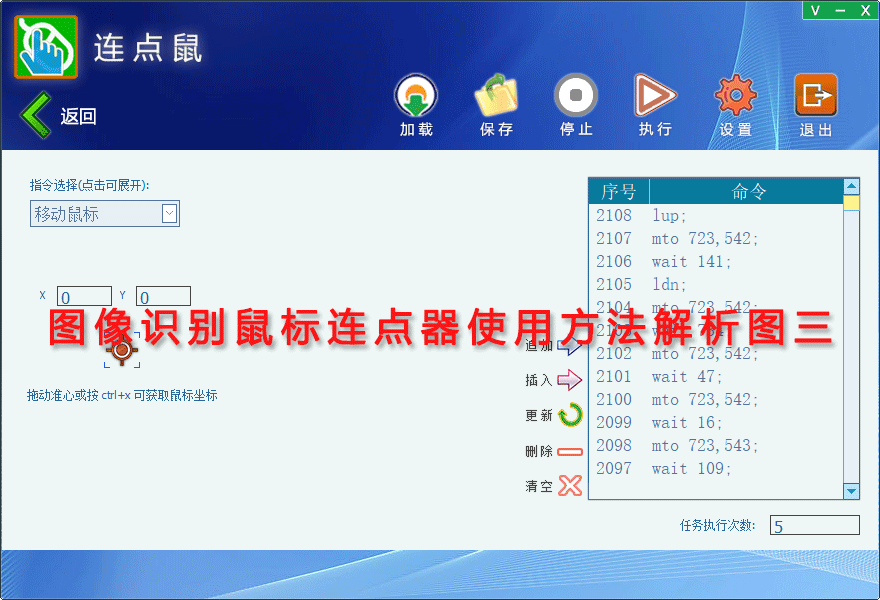Click the 清空 (Clear) red X icon
This screenshot has width=880, height=600.
point(569,486)
